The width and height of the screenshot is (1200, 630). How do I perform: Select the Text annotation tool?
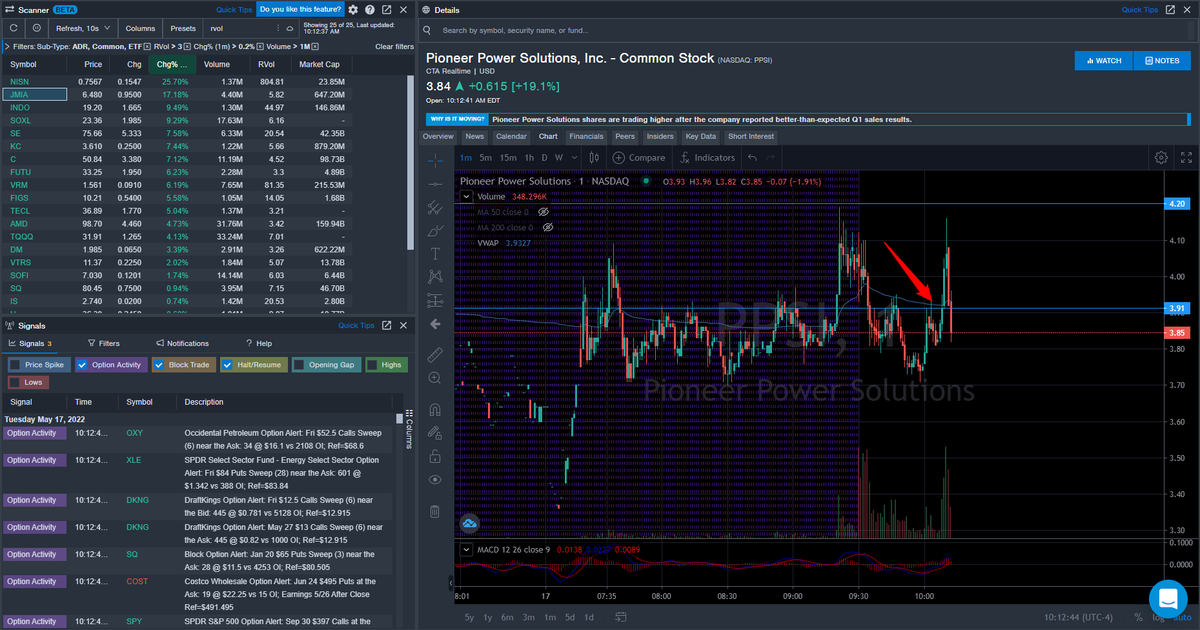click(x=435, y=254)
